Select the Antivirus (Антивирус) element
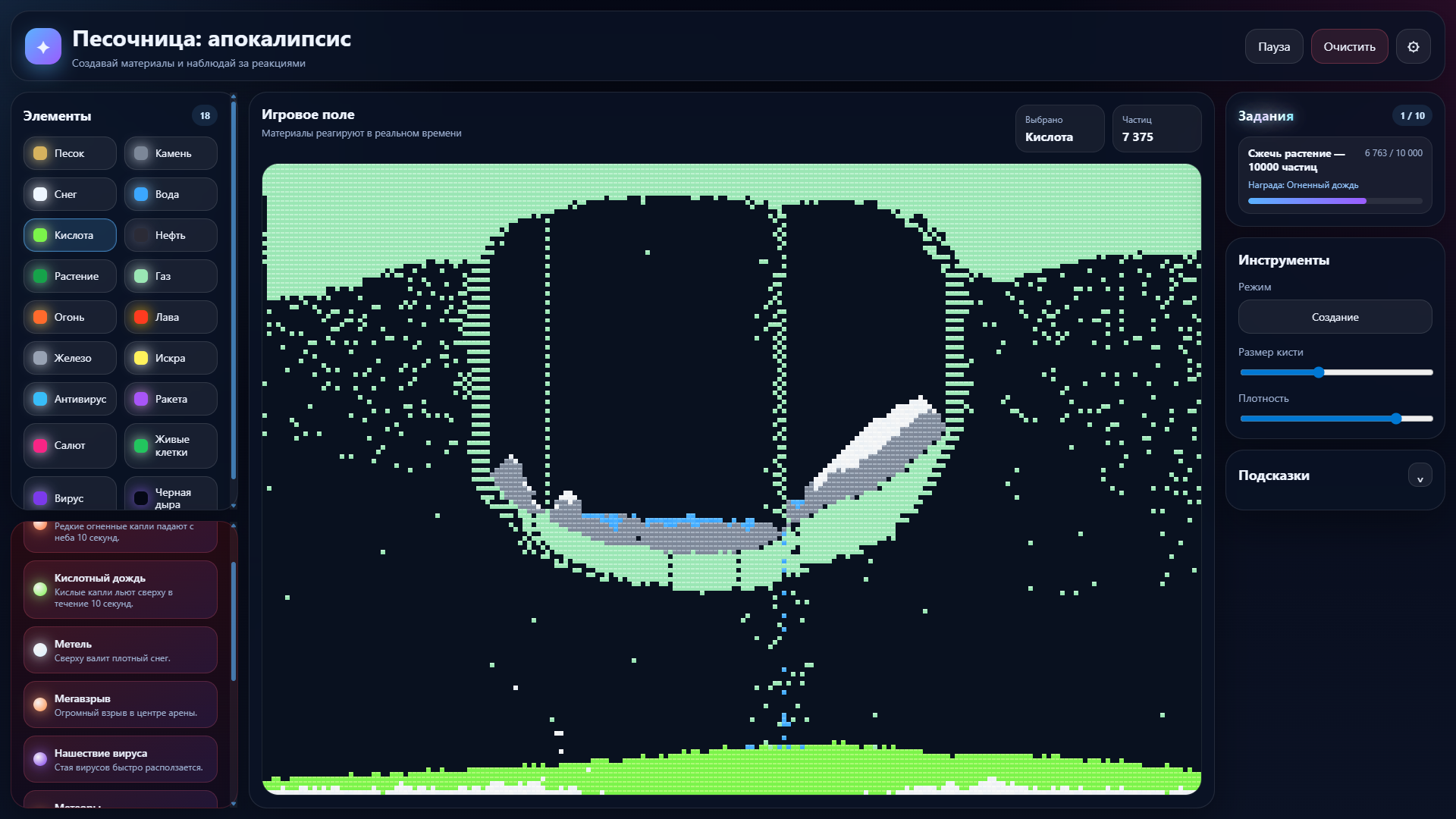The width and height of the screenshot is (1456, 819). tap(70, 399)
